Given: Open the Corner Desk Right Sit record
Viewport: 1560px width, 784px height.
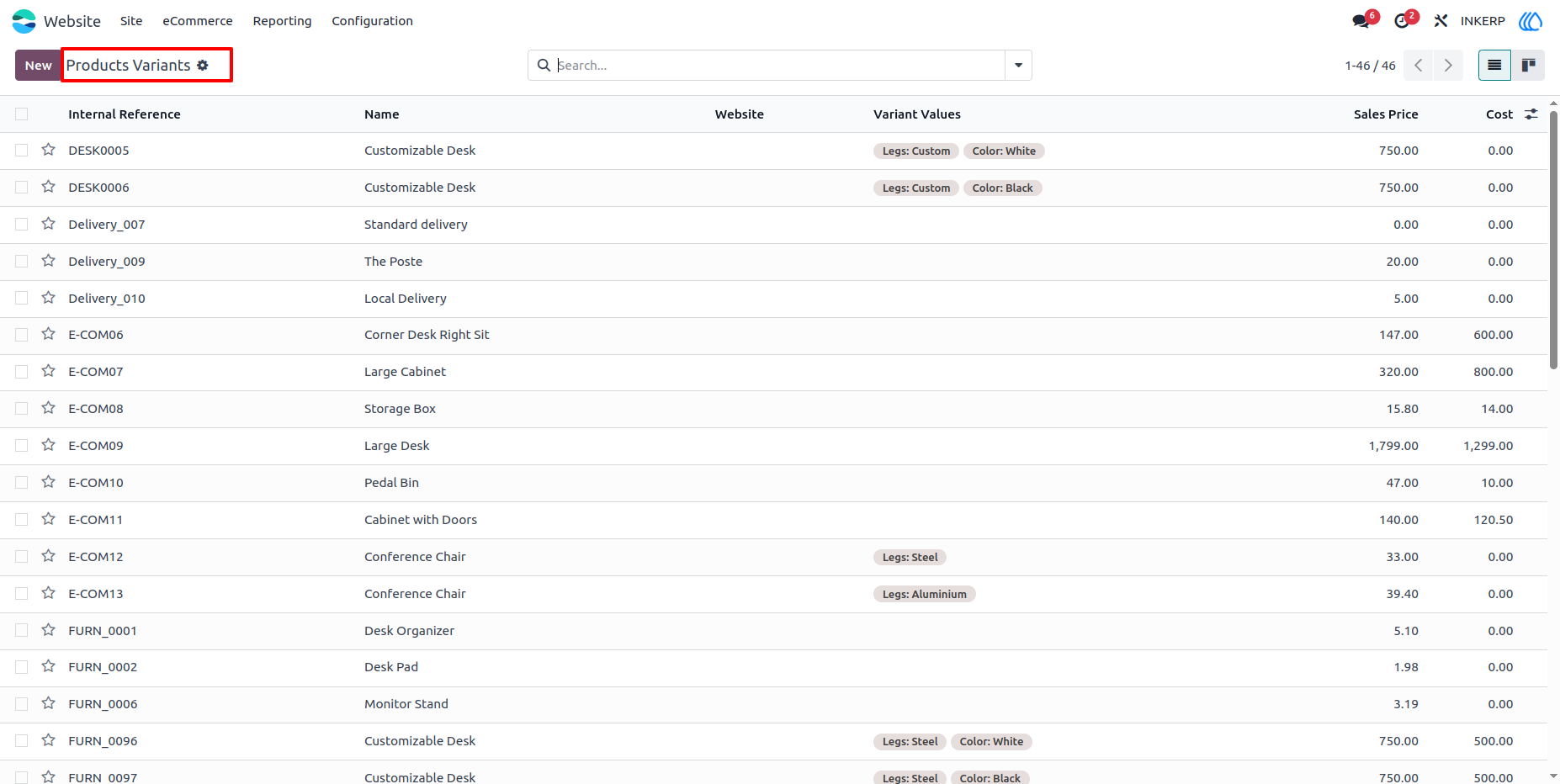Looking at the screenshot, I should [x=427, y=335].
